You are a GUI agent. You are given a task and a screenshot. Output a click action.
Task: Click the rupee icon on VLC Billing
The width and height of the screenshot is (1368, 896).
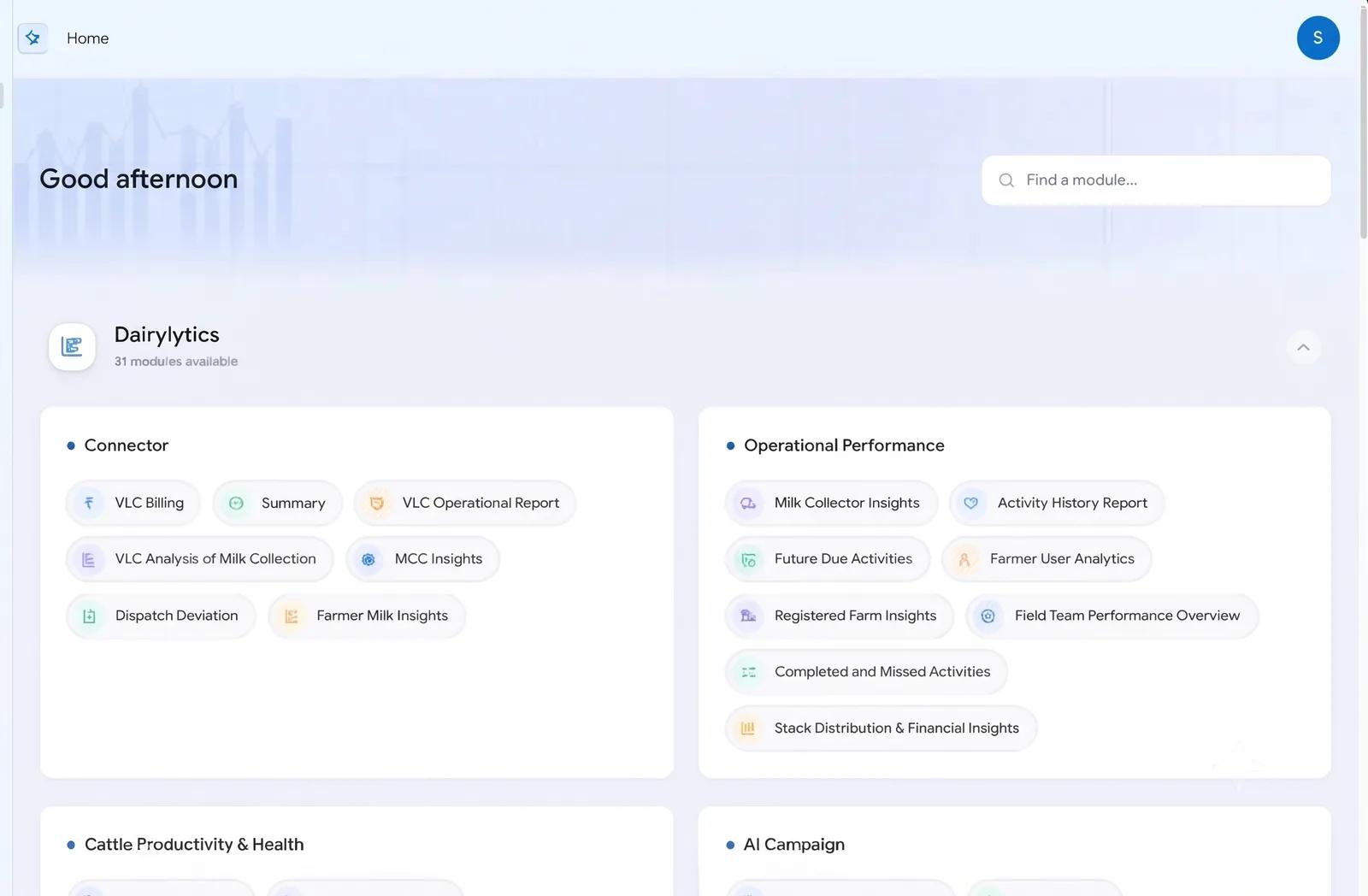pyautogui.click(x=89, y=503)
